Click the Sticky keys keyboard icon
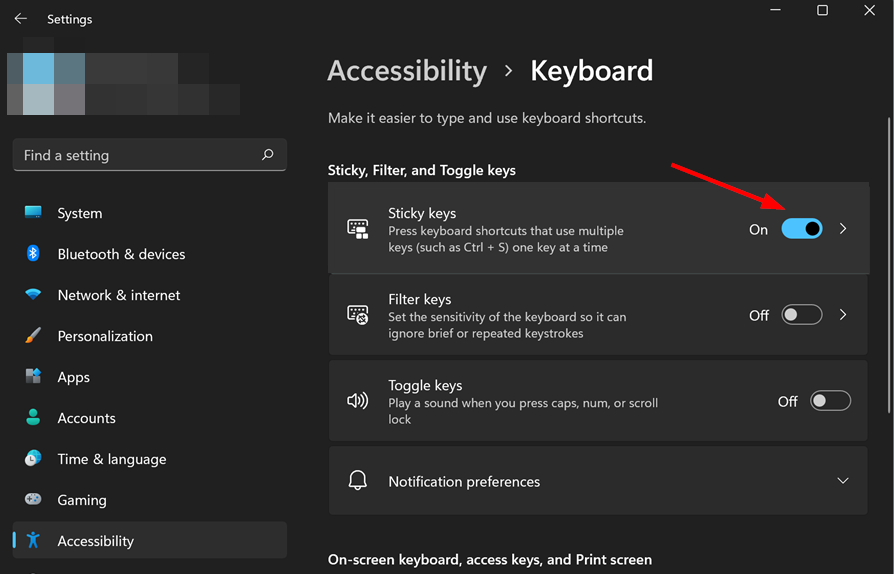Image resolution: width=894 pixels, height=574 pixels. (358, 229)
